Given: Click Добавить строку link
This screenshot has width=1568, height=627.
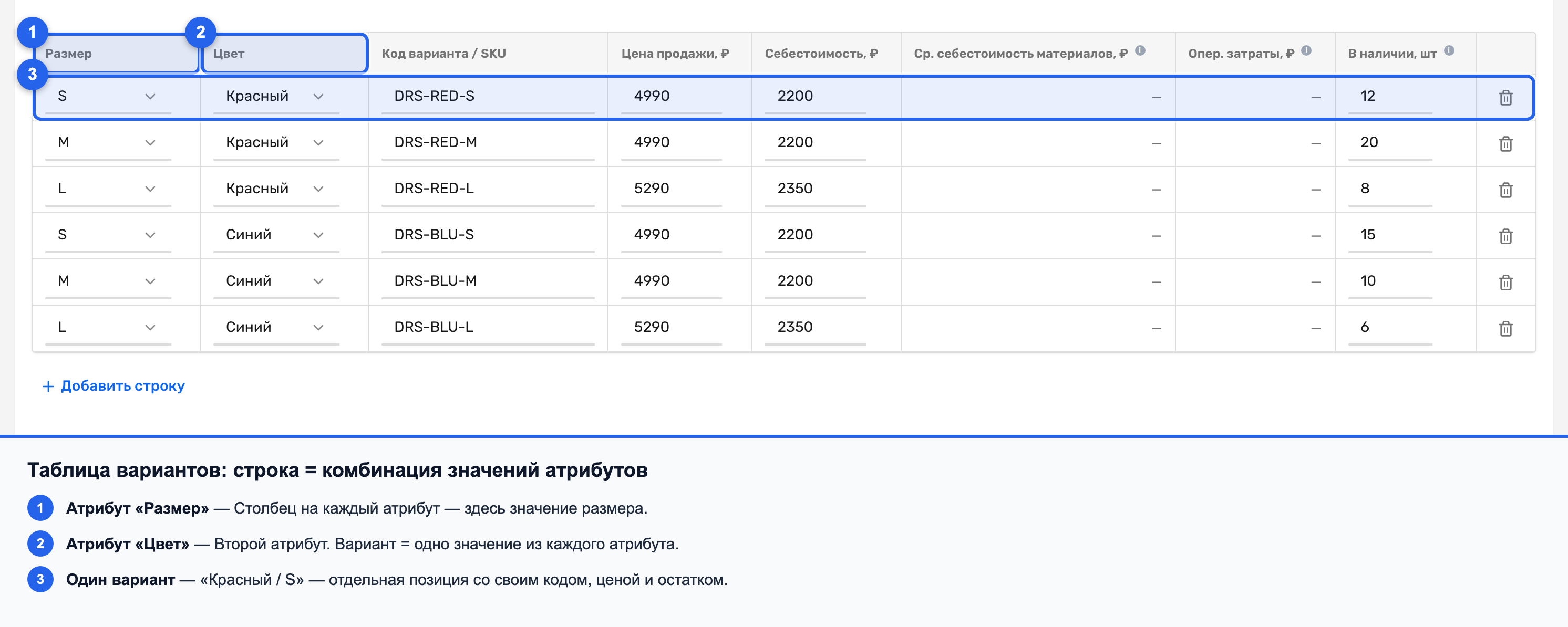Looking at the screenshot, I should click(x=114, y=386).
